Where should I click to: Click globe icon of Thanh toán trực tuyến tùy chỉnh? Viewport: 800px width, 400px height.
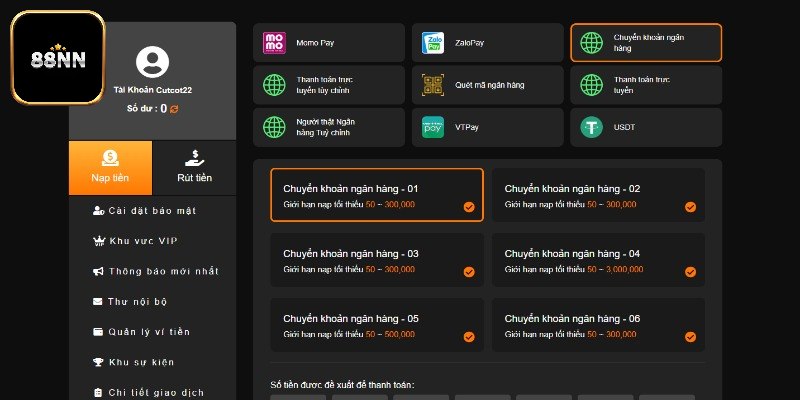(x=274, y=85)
